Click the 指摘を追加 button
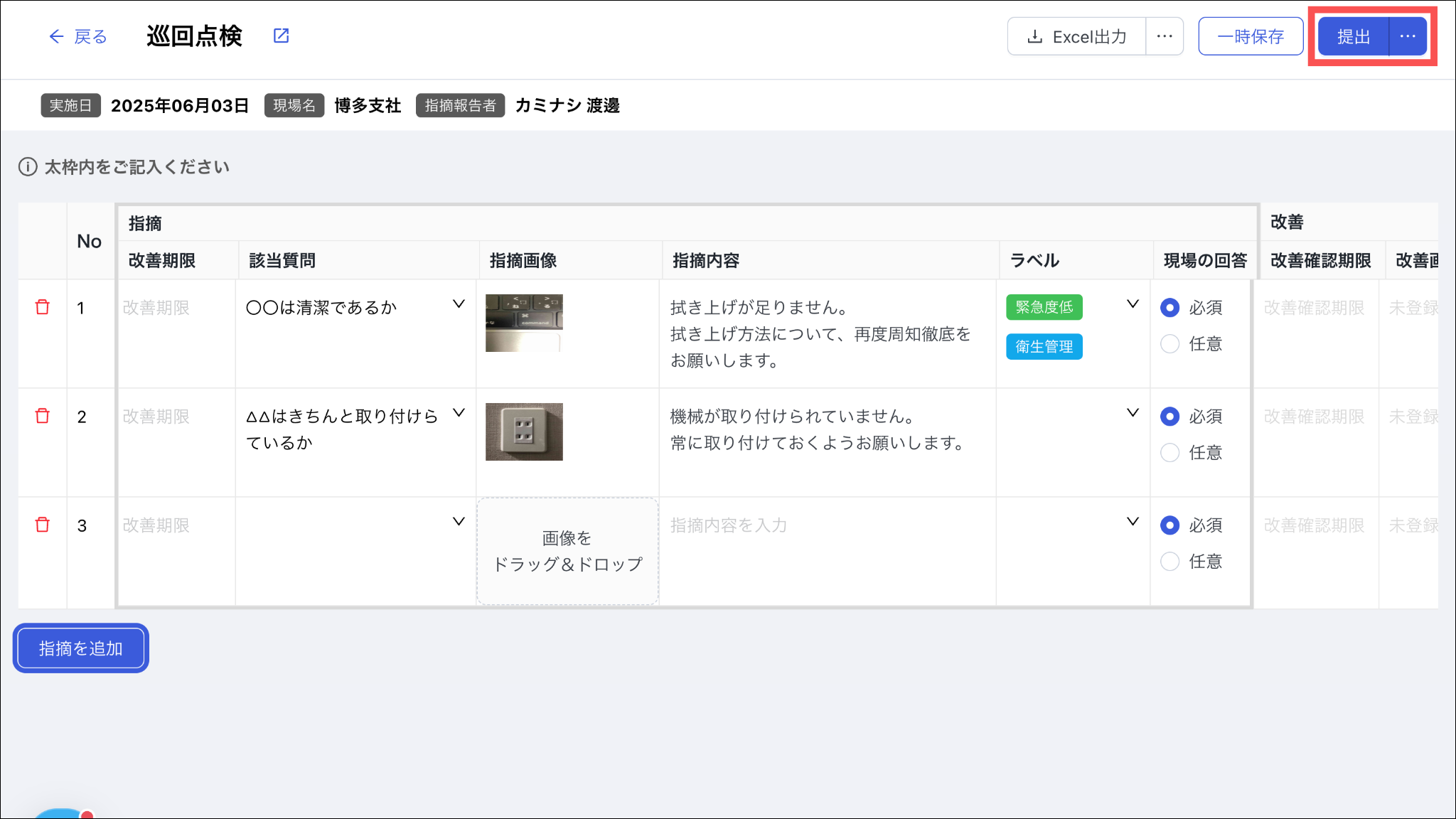Viewport: 1456px width, 819px height. click(x=81, y=648)
